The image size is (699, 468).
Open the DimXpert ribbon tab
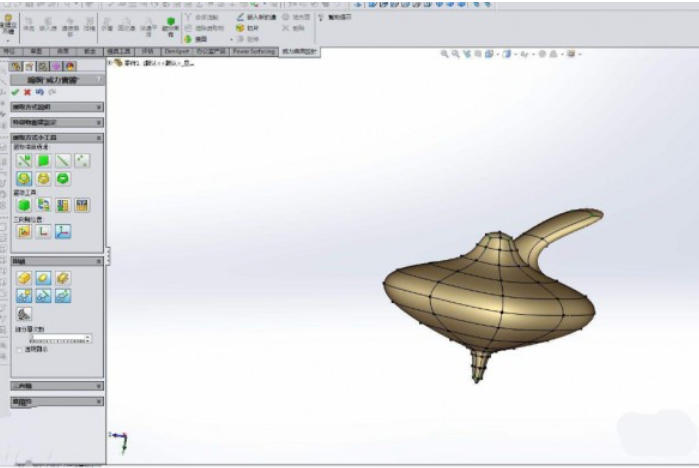[x=178, y=51]
